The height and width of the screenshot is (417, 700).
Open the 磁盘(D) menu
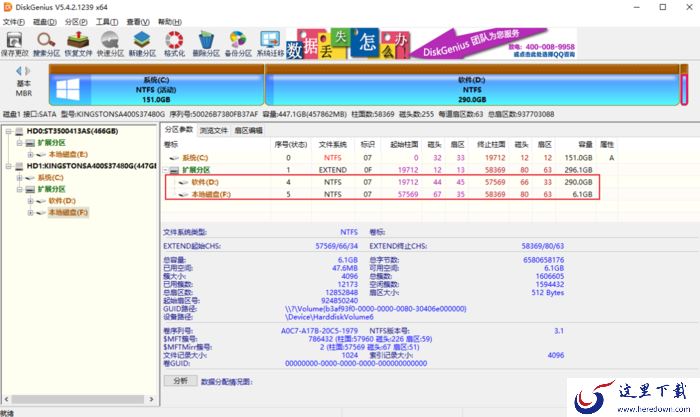coord(45,22)
